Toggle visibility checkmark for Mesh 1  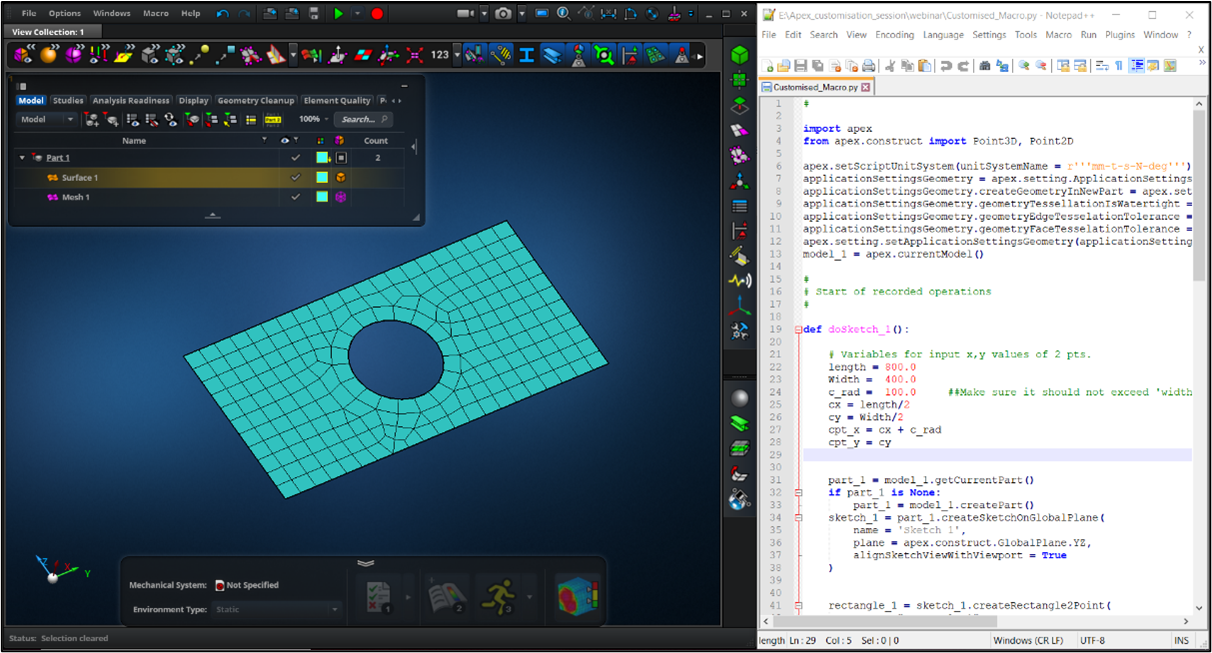click(x=295, y=197)
